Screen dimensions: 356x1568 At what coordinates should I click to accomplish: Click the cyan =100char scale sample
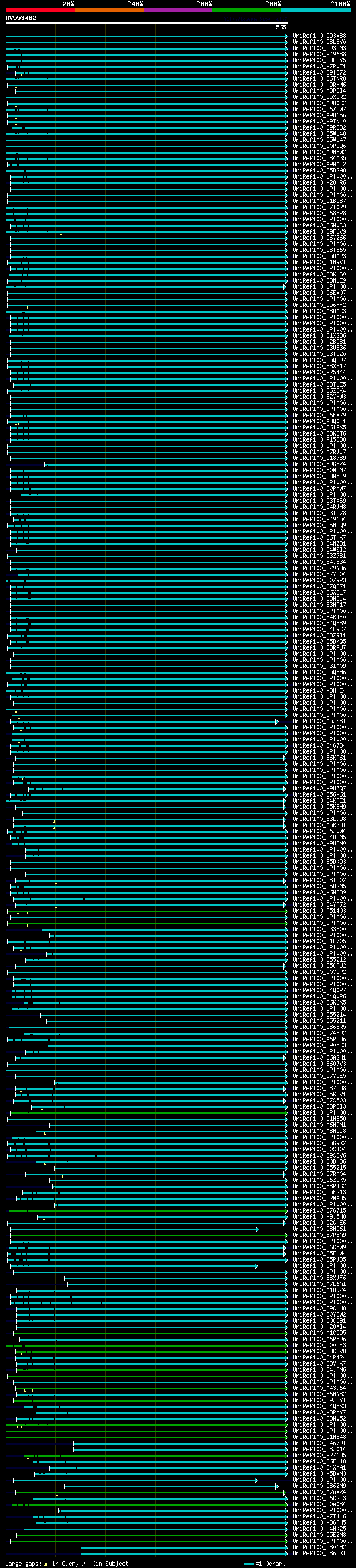pos(249,1564)
